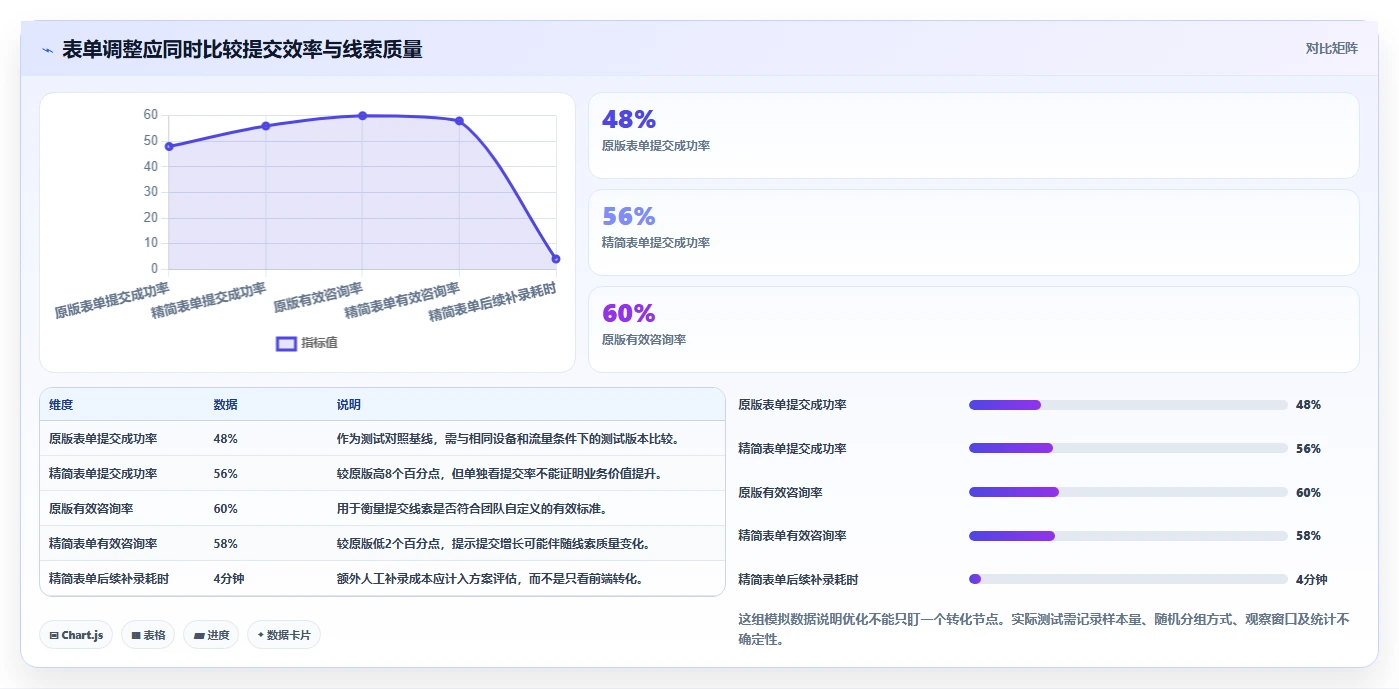Click the 表格 tag chip
Image resolution: width=1399 pixels, height=689 pixels.
pyautogui.click(x=148, y=635)
